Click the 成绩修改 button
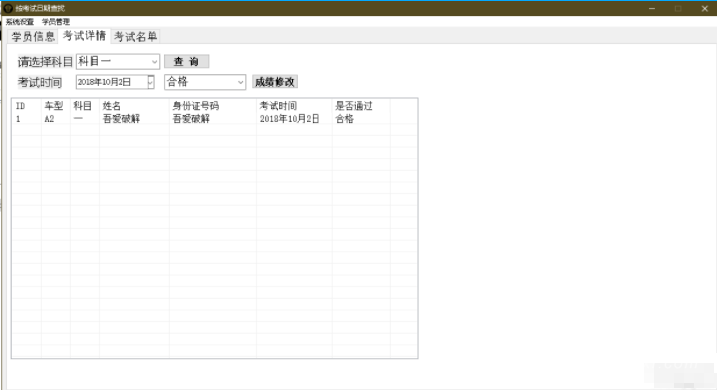The image size is (717, 390). click(x=275, y=82)
